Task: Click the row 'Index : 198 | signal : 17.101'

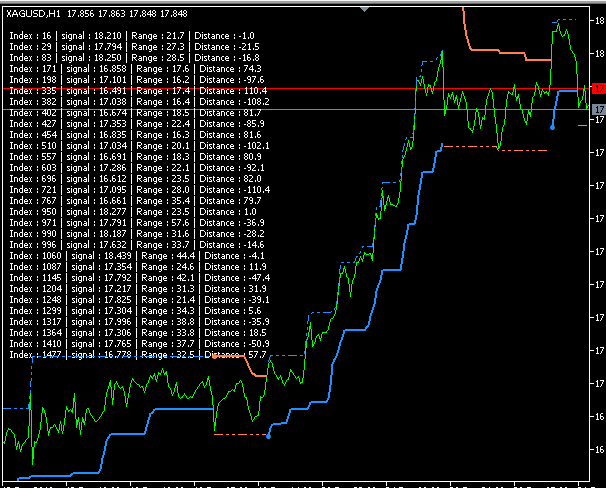Action: click(x=137, y=80)
